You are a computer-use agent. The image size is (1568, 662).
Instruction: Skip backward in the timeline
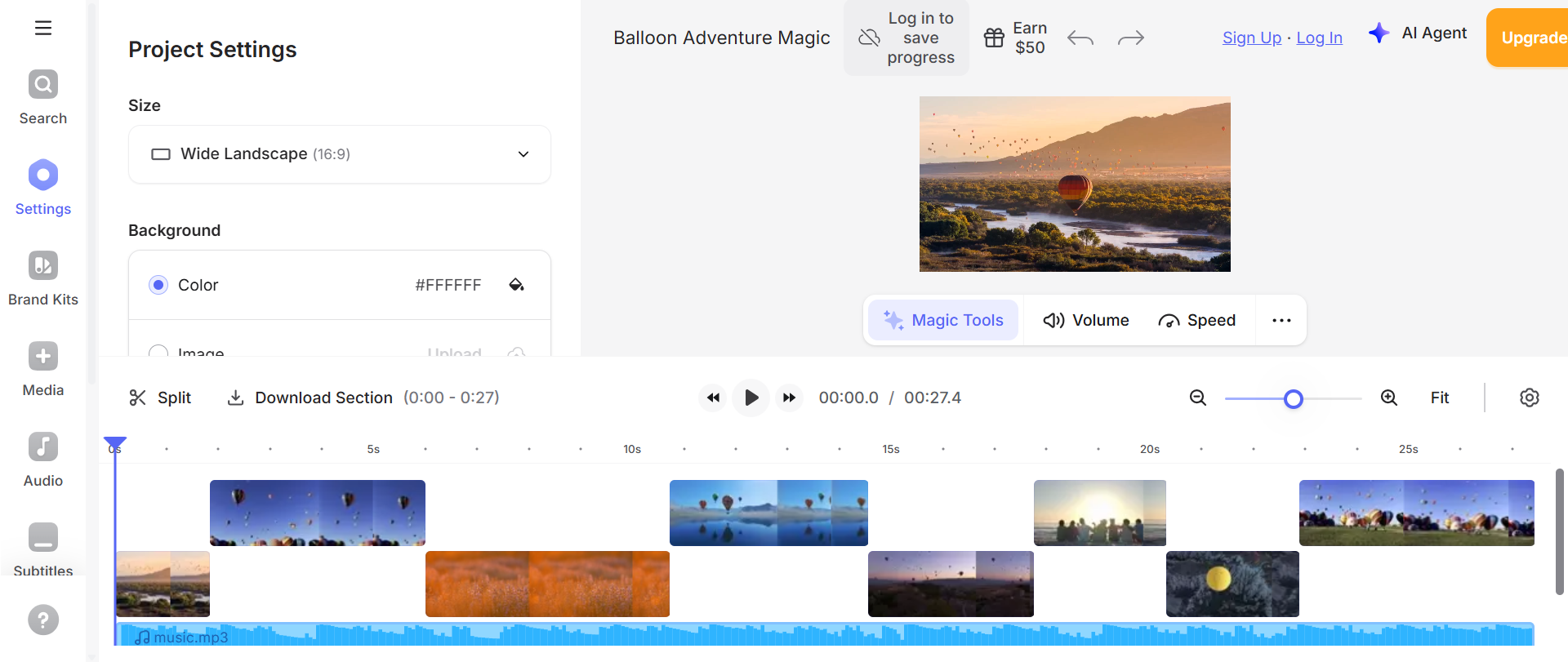(x=713, y=398)
